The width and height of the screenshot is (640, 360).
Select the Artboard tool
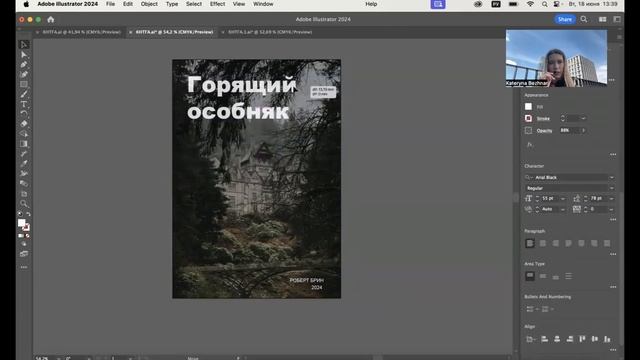(24, 193)
